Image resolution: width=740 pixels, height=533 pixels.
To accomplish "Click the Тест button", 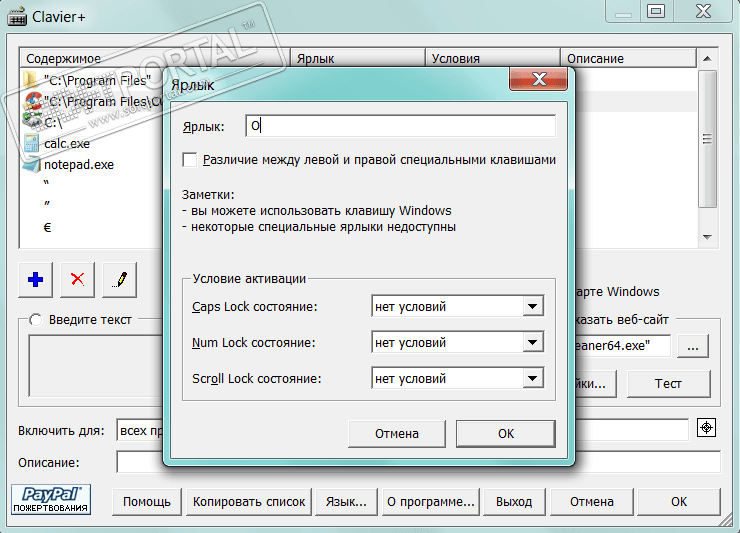I will (668, 383).
